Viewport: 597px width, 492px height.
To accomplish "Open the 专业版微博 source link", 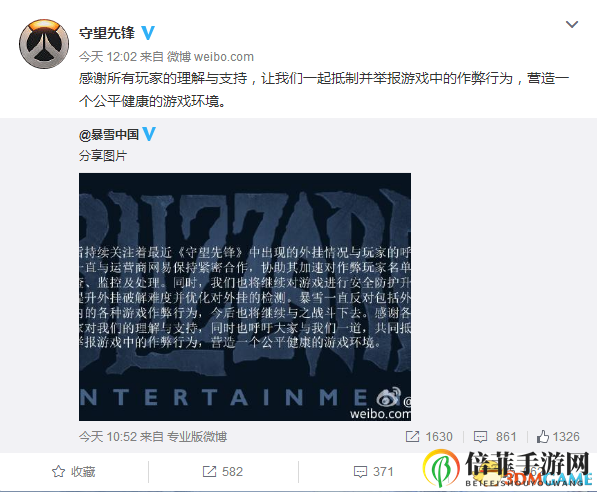I will [197, 436].
